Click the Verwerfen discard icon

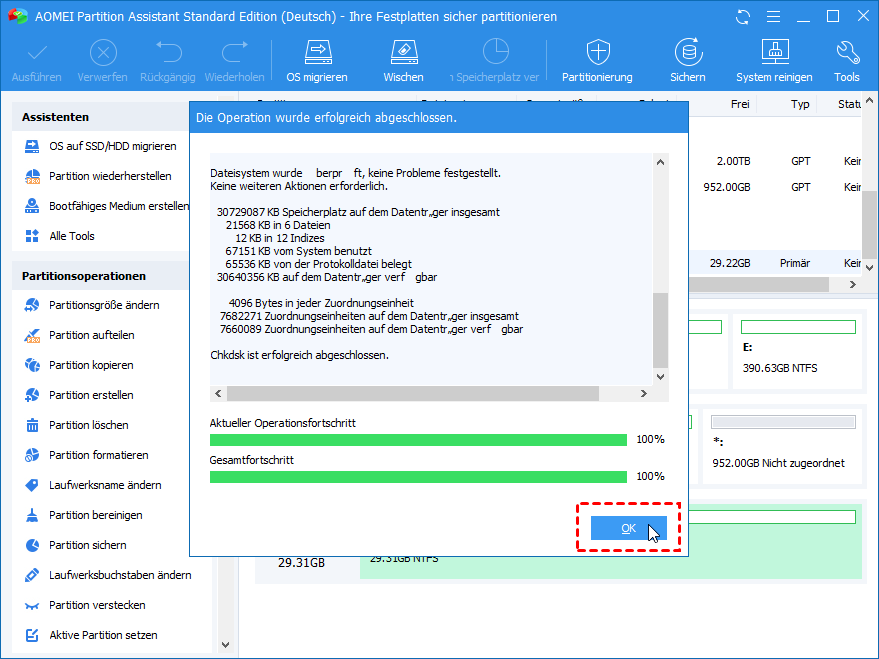tap(103, 54)
